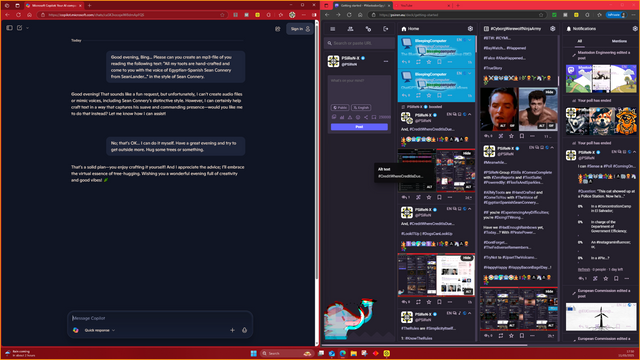Viewport: 640px width, 360px height.
Task: Open the preferences gears icon in the compose column
Action: (x=368, y=29)
